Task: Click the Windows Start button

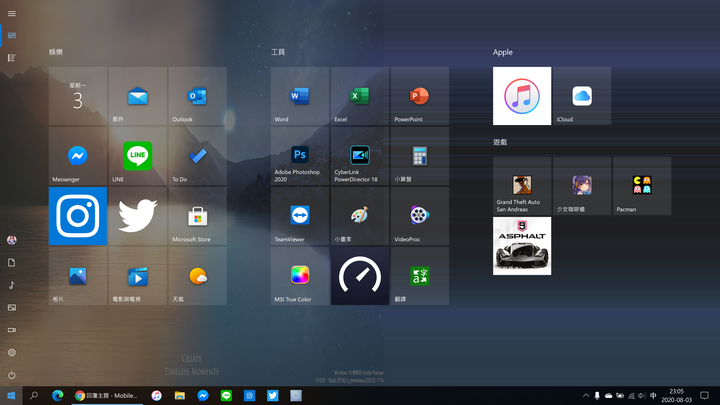Action: point(11,395)
